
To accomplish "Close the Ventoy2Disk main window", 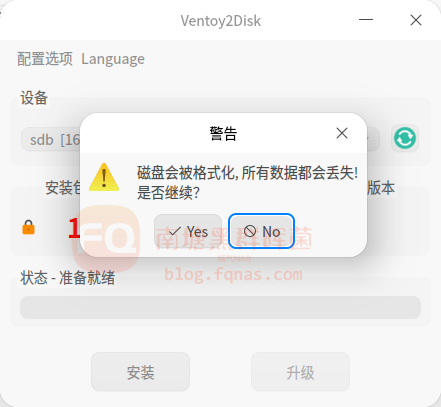I will [x=416, y=20].
